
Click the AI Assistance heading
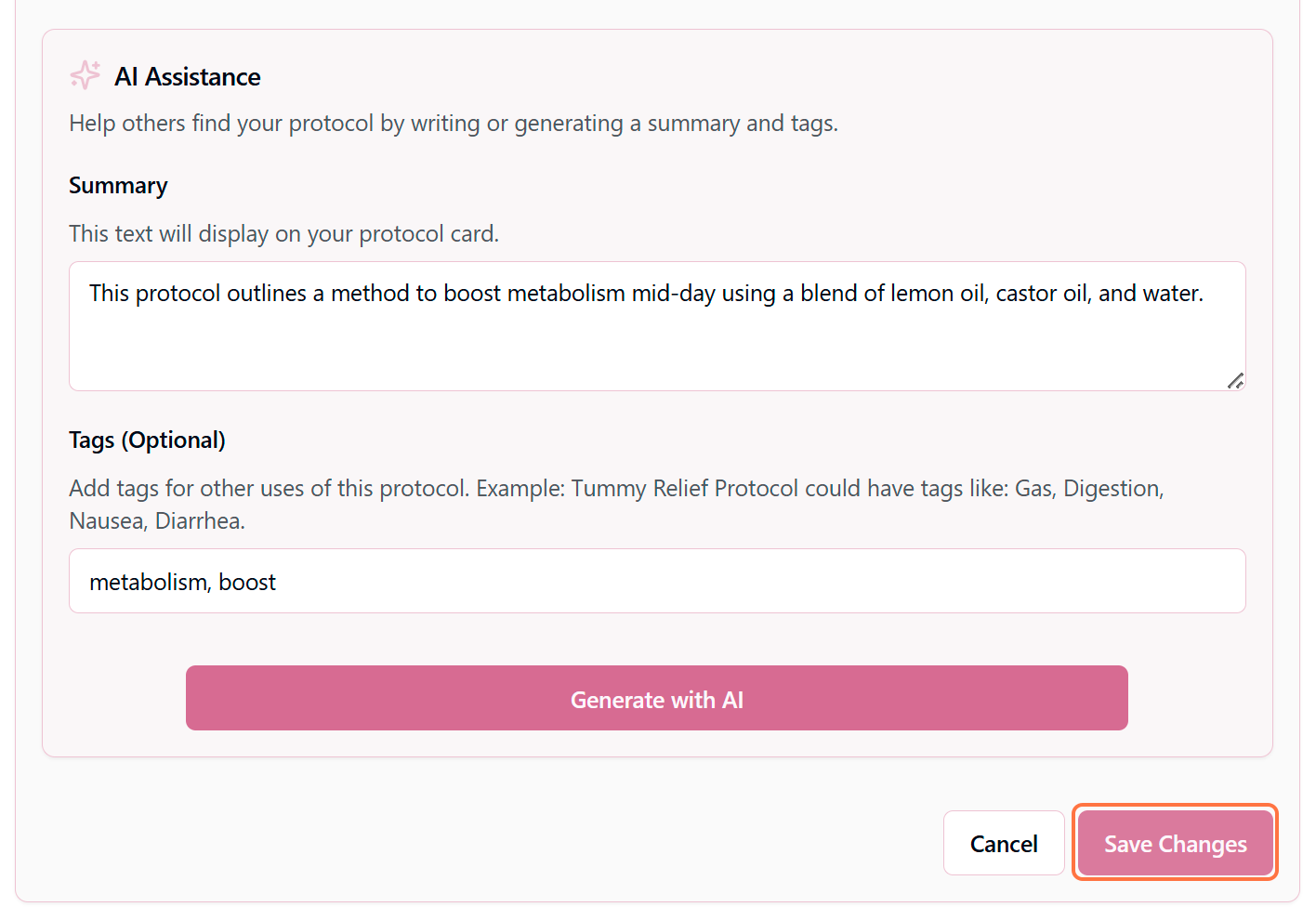coord(188,77)
